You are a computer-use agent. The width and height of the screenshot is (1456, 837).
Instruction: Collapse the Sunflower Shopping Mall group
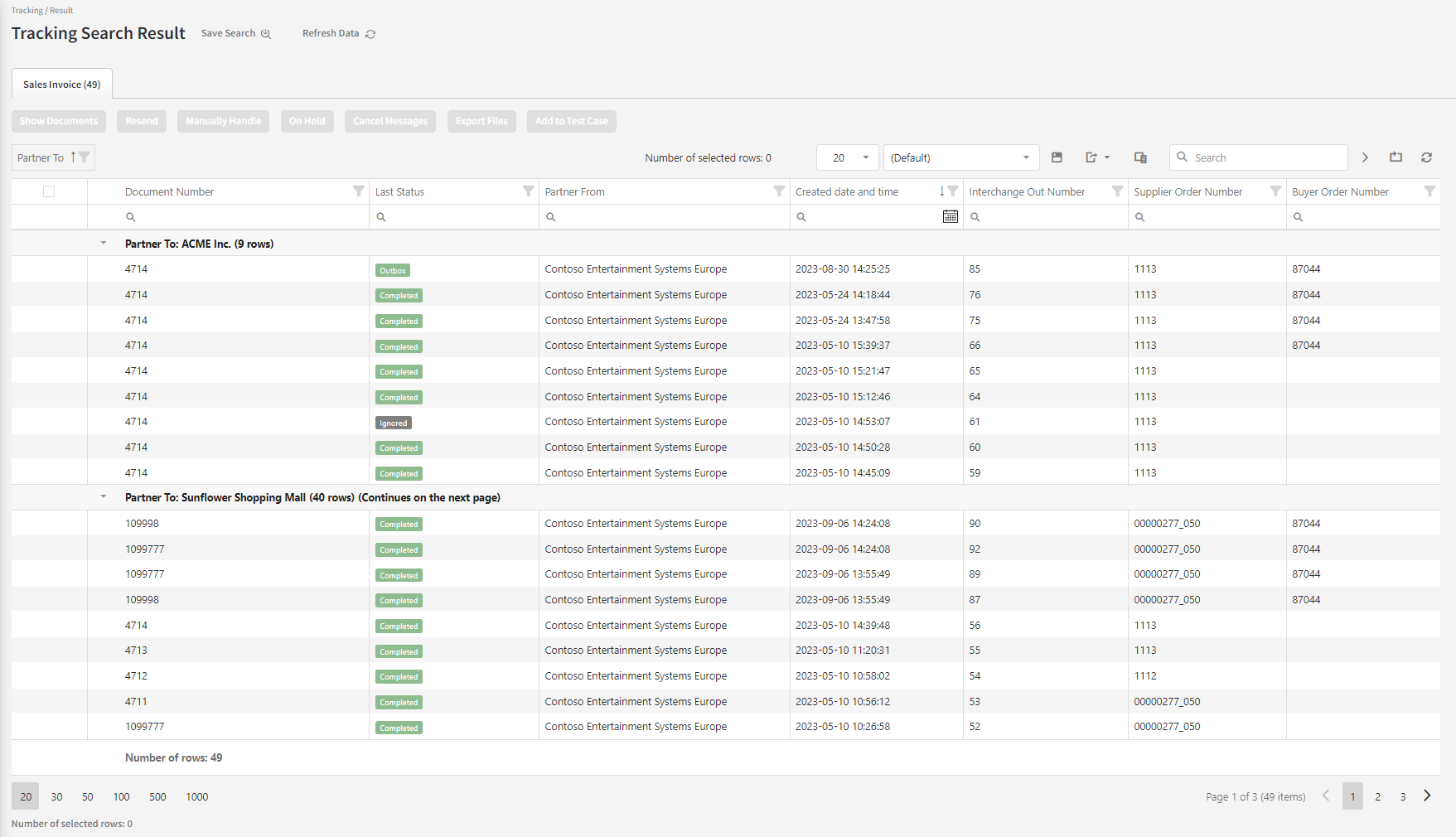click(x=104, y=497)
